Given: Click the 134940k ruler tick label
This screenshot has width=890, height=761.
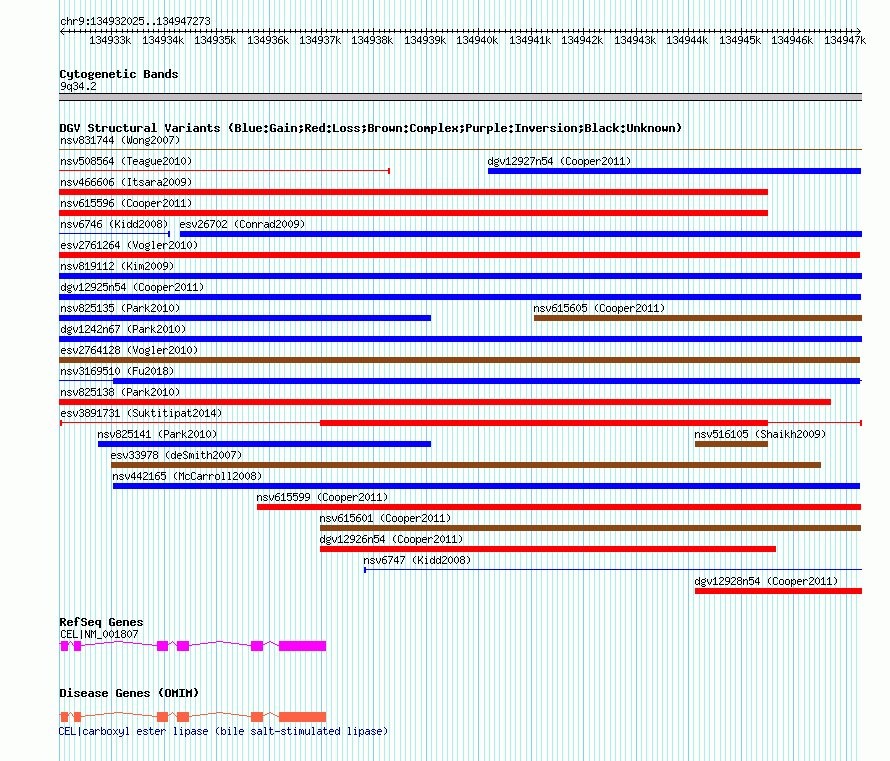Looking at the screenshot, I should pyautogui.click(x=477, y=40).
